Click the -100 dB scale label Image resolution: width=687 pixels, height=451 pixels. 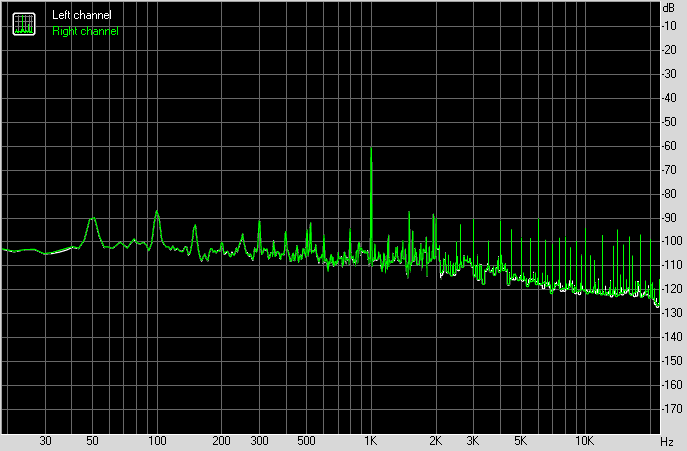pos(672,241)
